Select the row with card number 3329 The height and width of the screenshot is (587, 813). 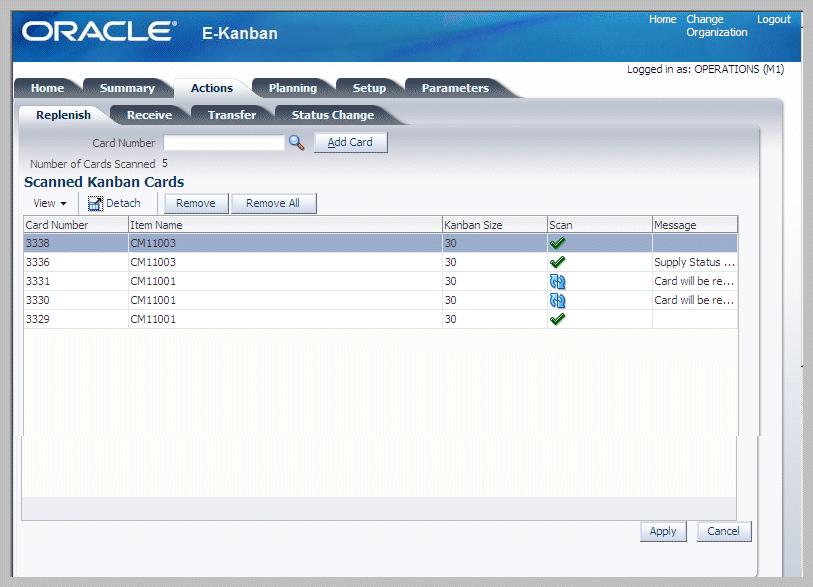tap(381, 319)
